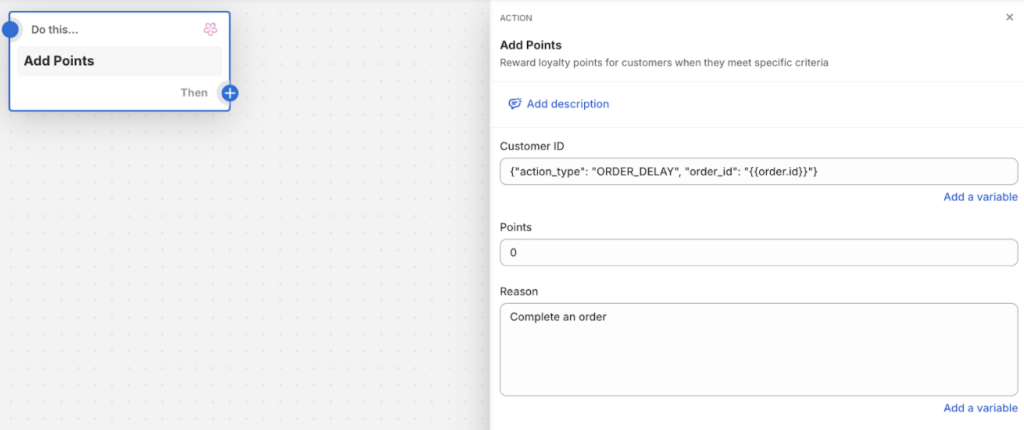Click the ACTION label atop the panel
This screenshot has height=430, width=1024.
[x=516, y=18]
